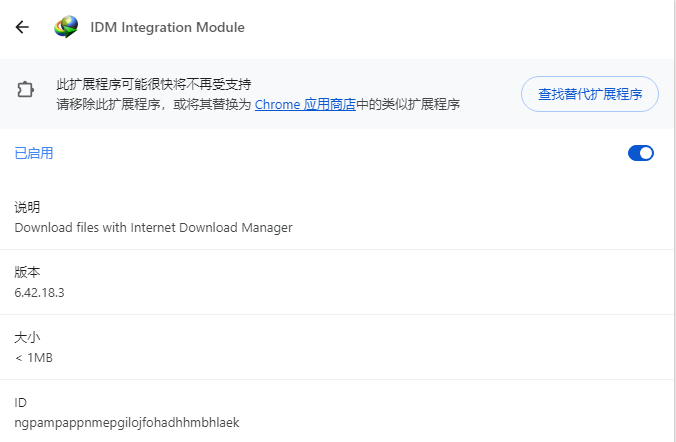Click the IDM Integration Module title
Viewport: 676px width, 442px height.
pyautogui.click(x=167, y=27)
